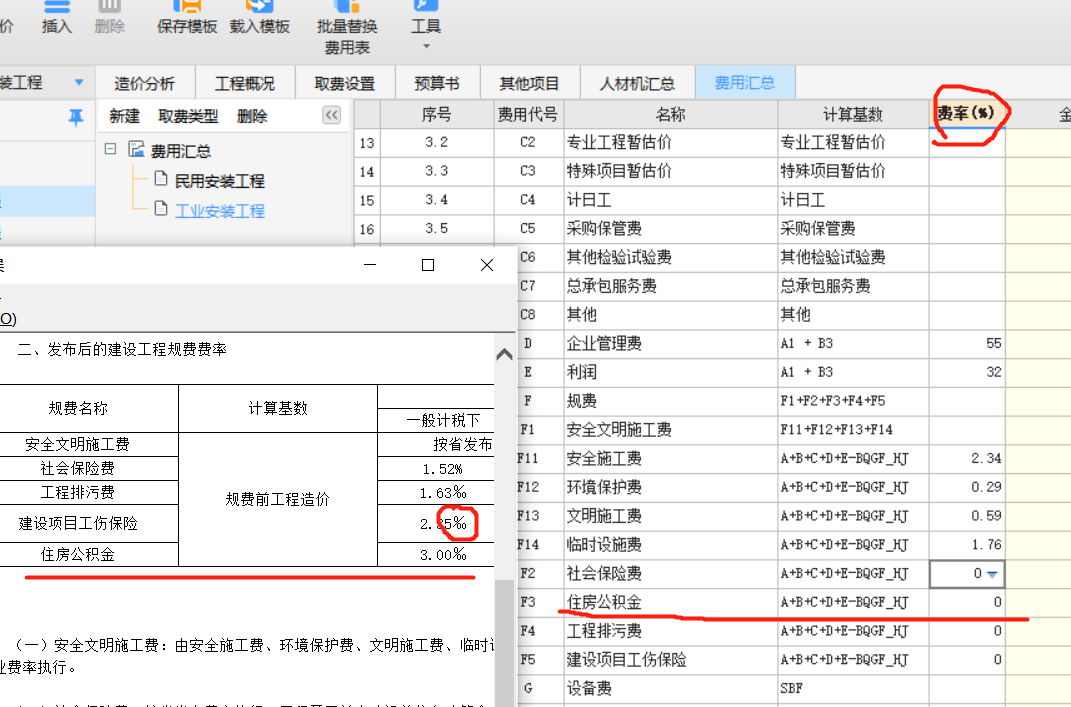
Task: Click row number 13 header
Action: click(367, 143)
